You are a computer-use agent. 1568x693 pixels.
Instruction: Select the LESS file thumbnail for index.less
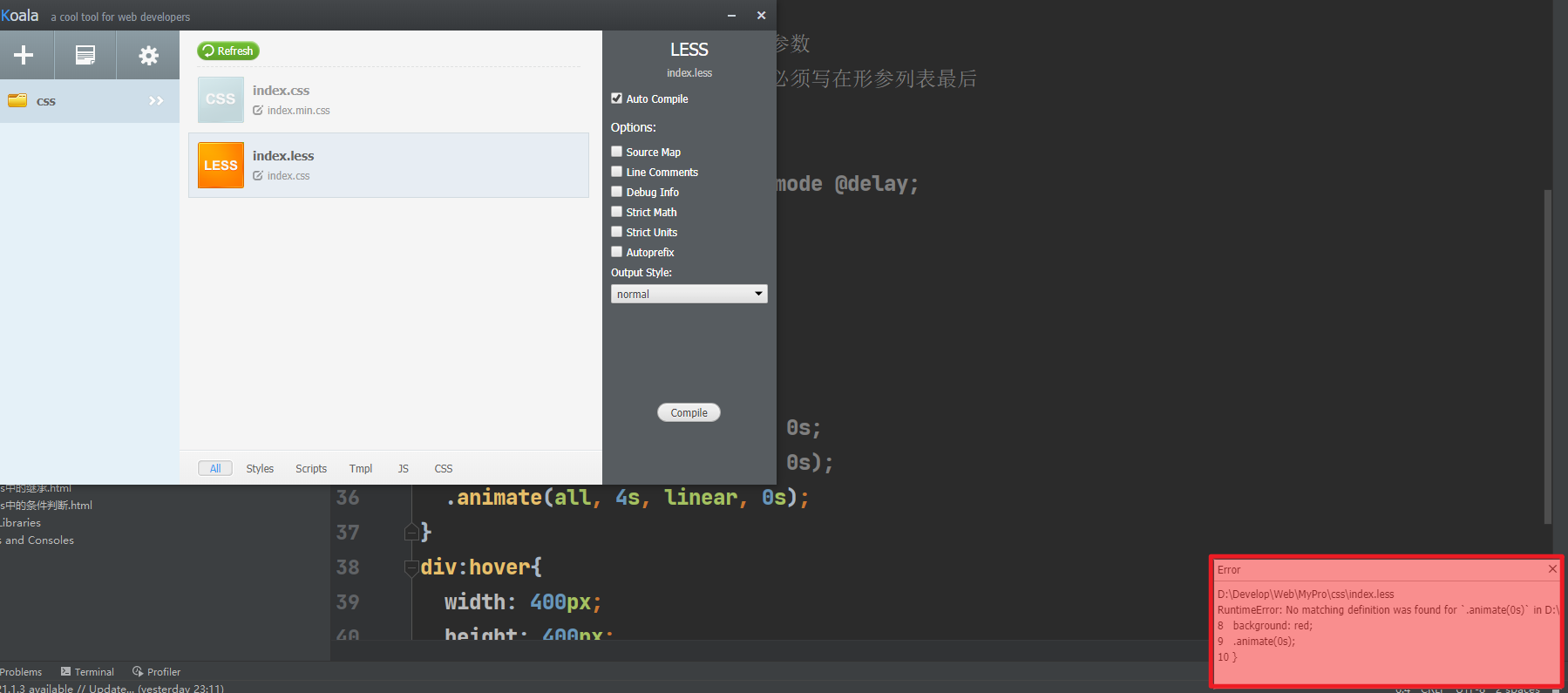coord(221,165)
